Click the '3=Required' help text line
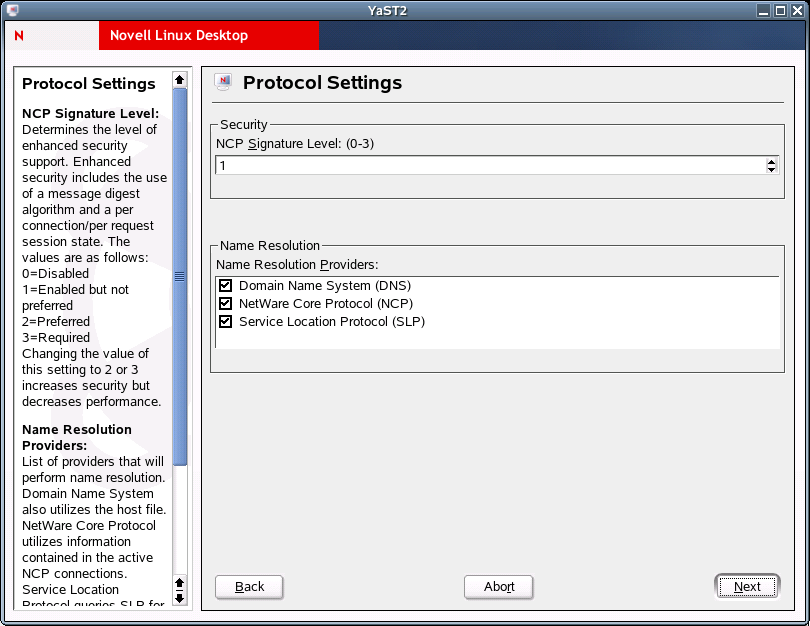Image resolution: width=810 pixels, height=626 pixels. click(56, 338)
